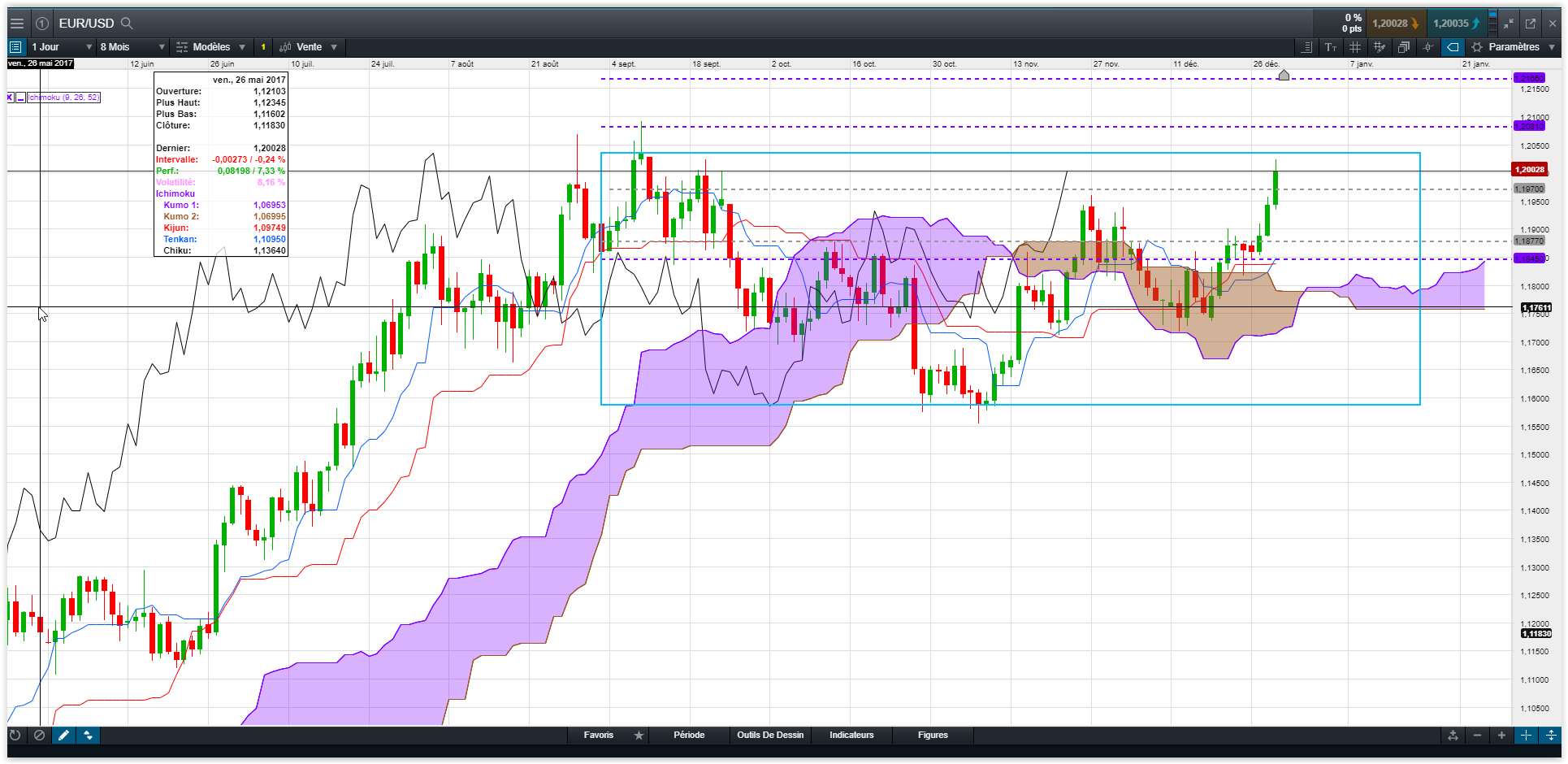Click the buy price 1,20035 button
The height and width of the screenshot is (764, 1568).
click(1456, 24)
